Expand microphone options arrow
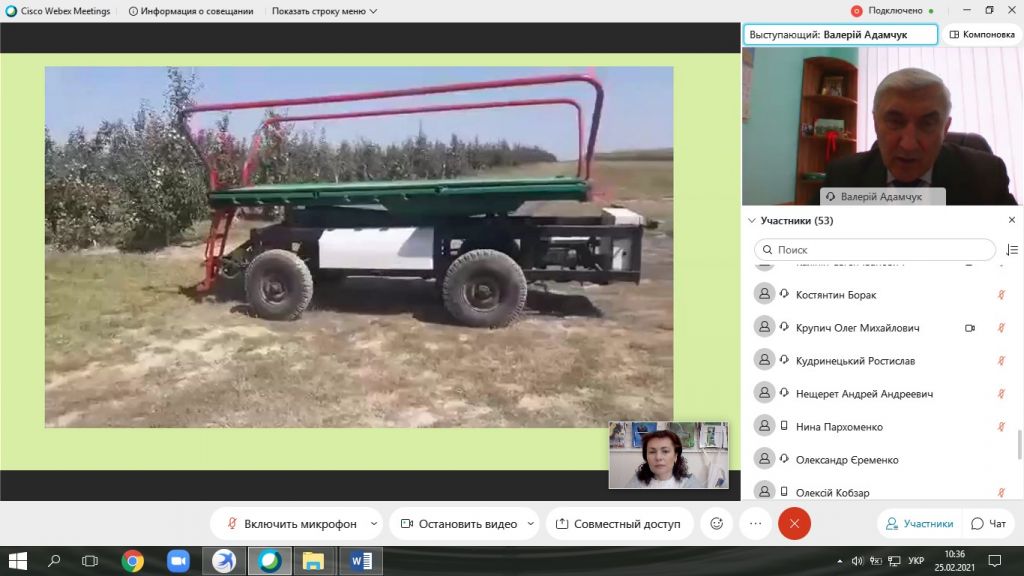 pyautogui.click(x=374, y=523)
